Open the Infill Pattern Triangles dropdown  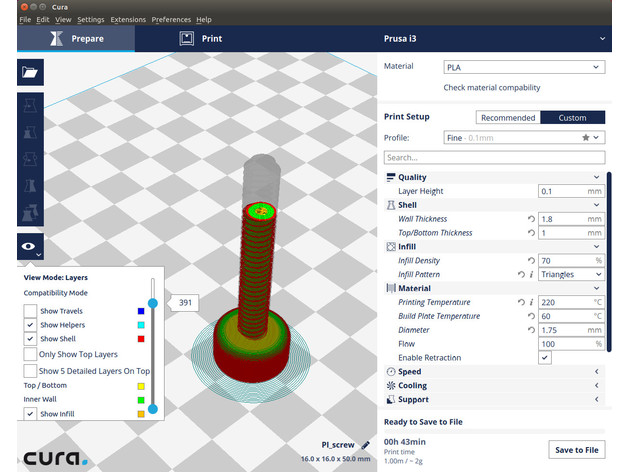tap(571, 274)
